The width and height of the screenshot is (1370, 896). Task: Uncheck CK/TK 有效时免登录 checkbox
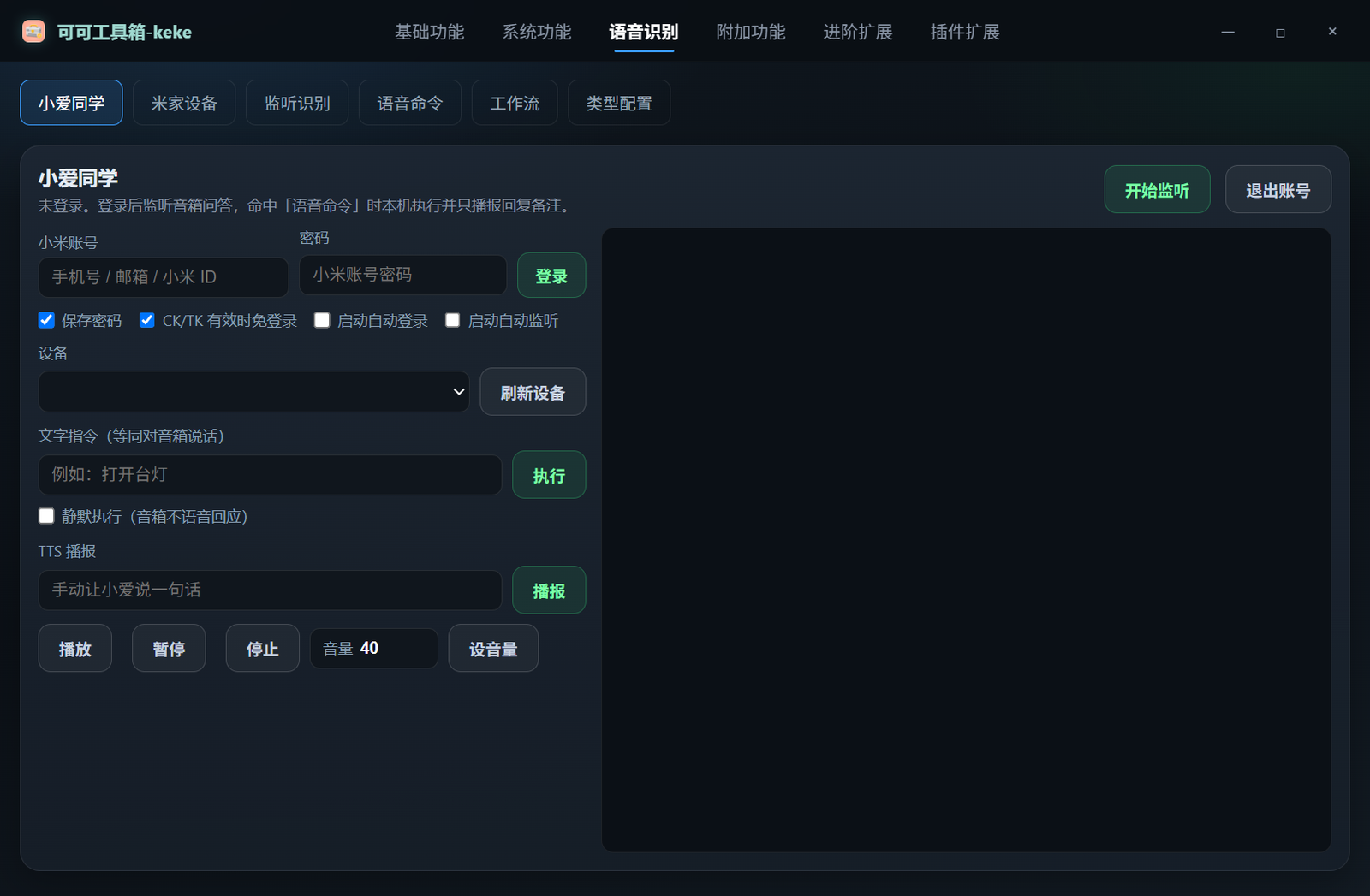[147, 320]
